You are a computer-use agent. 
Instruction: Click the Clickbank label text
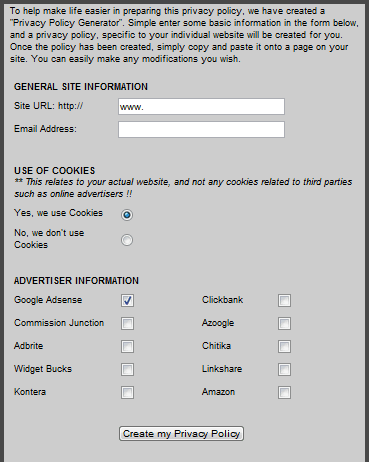click(x=222, y=300)
